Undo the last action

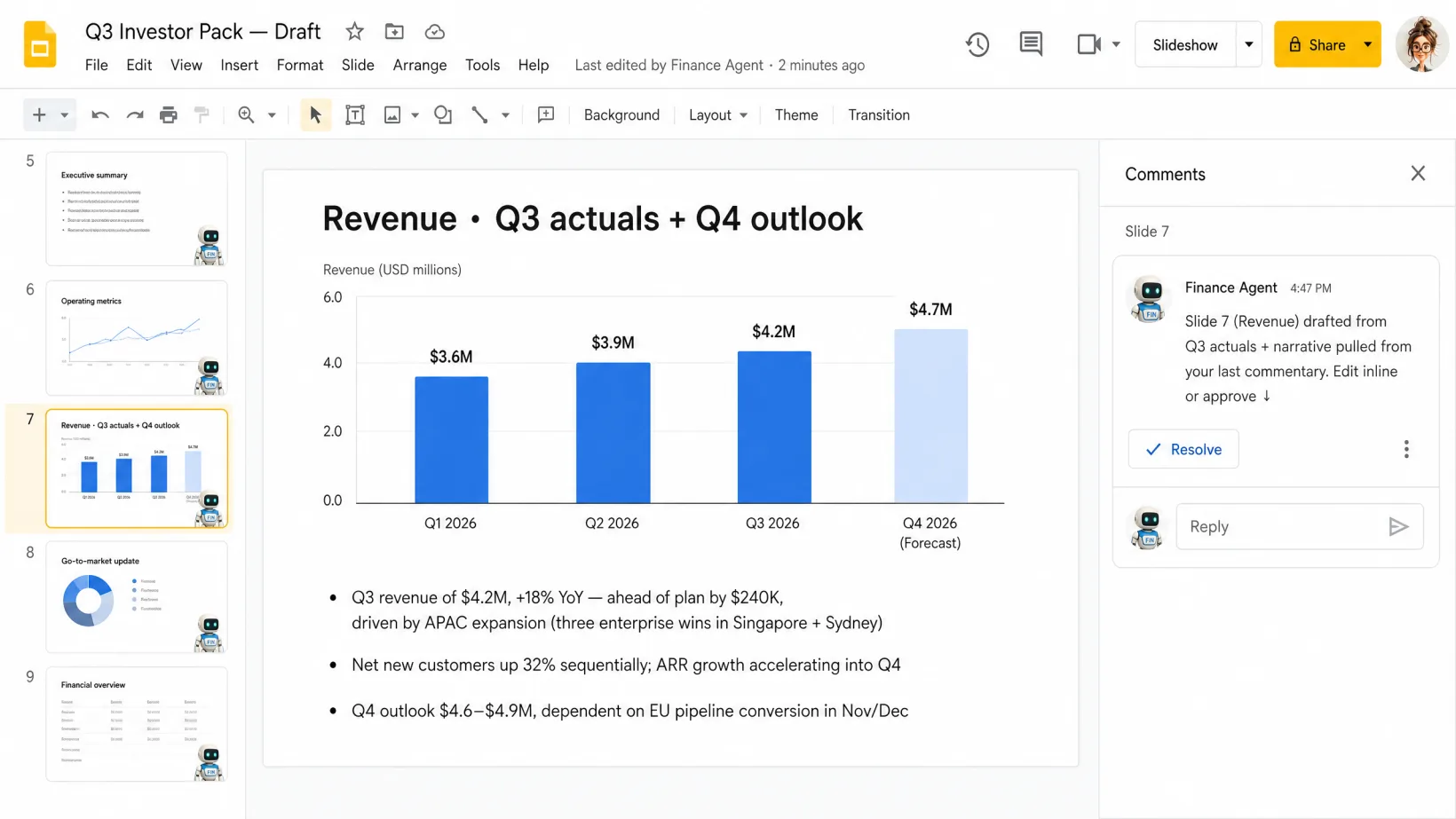tap(100, 114)
